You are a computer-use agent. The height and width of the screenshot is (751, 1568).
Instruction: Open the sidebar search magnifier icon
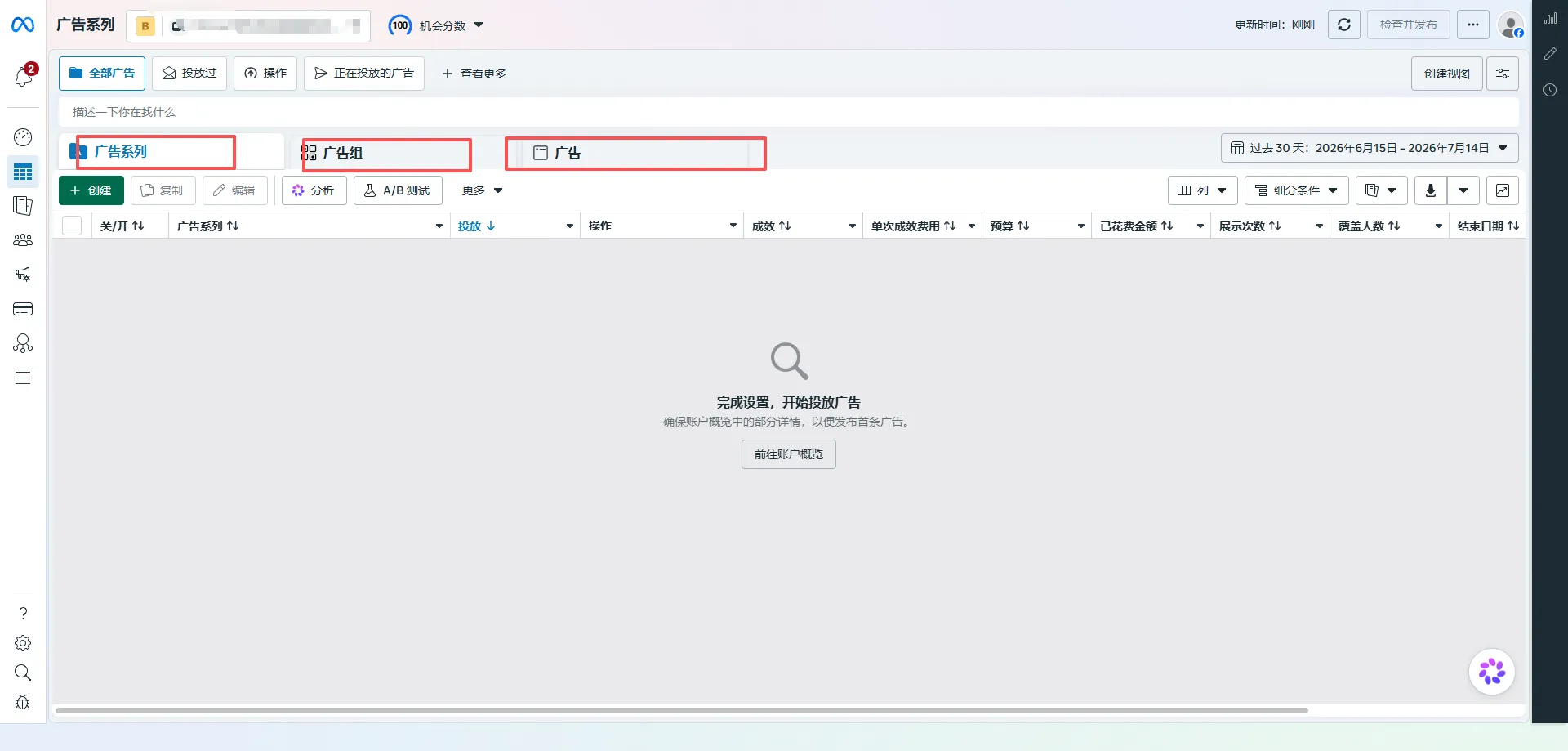23,673
